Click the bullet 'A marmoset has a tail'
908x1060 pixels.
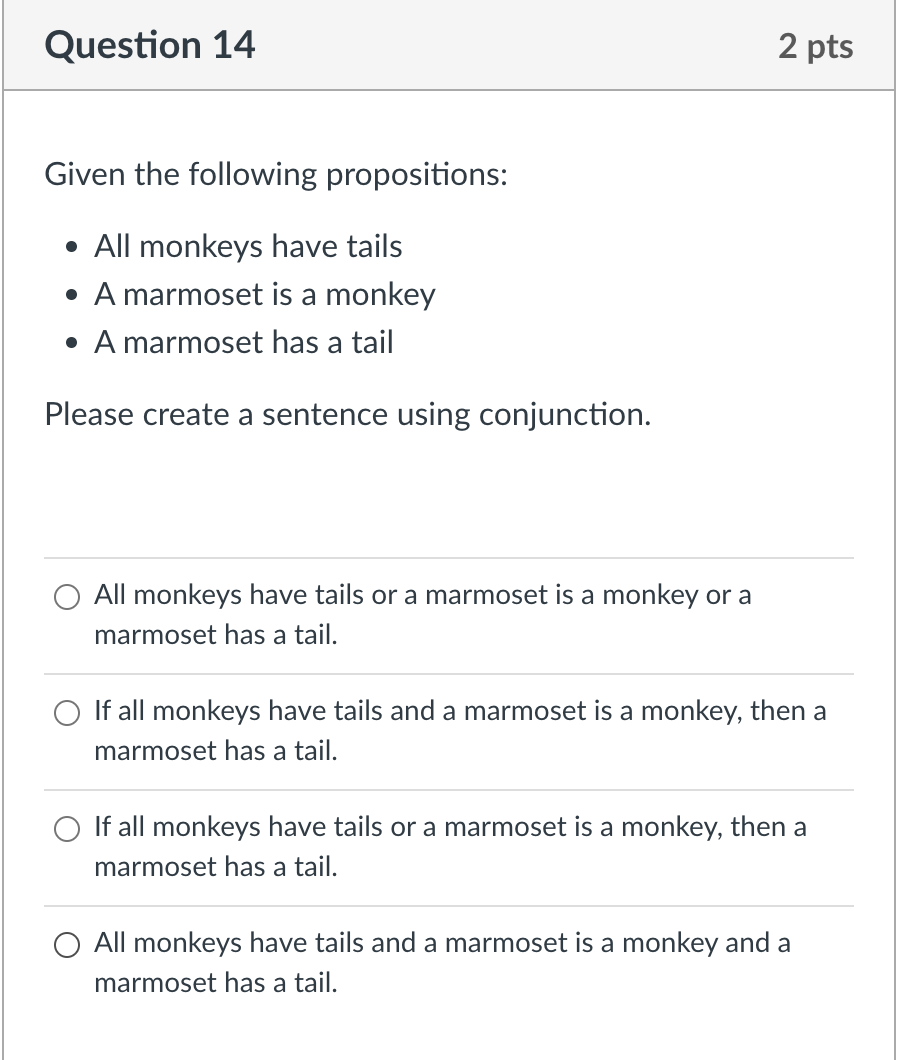243,342
